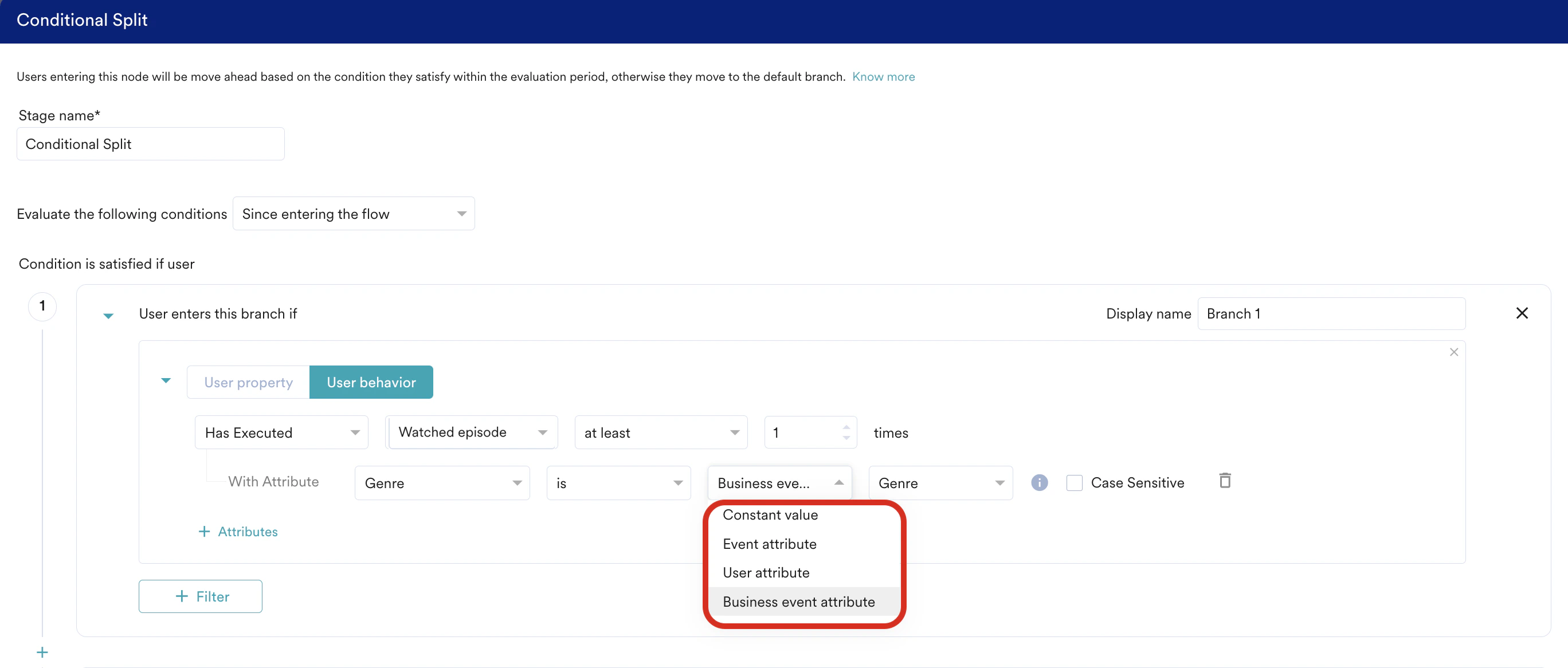Choose Constant value from the list
Screen dimensions: 1568x668
[x=770, y=514]
